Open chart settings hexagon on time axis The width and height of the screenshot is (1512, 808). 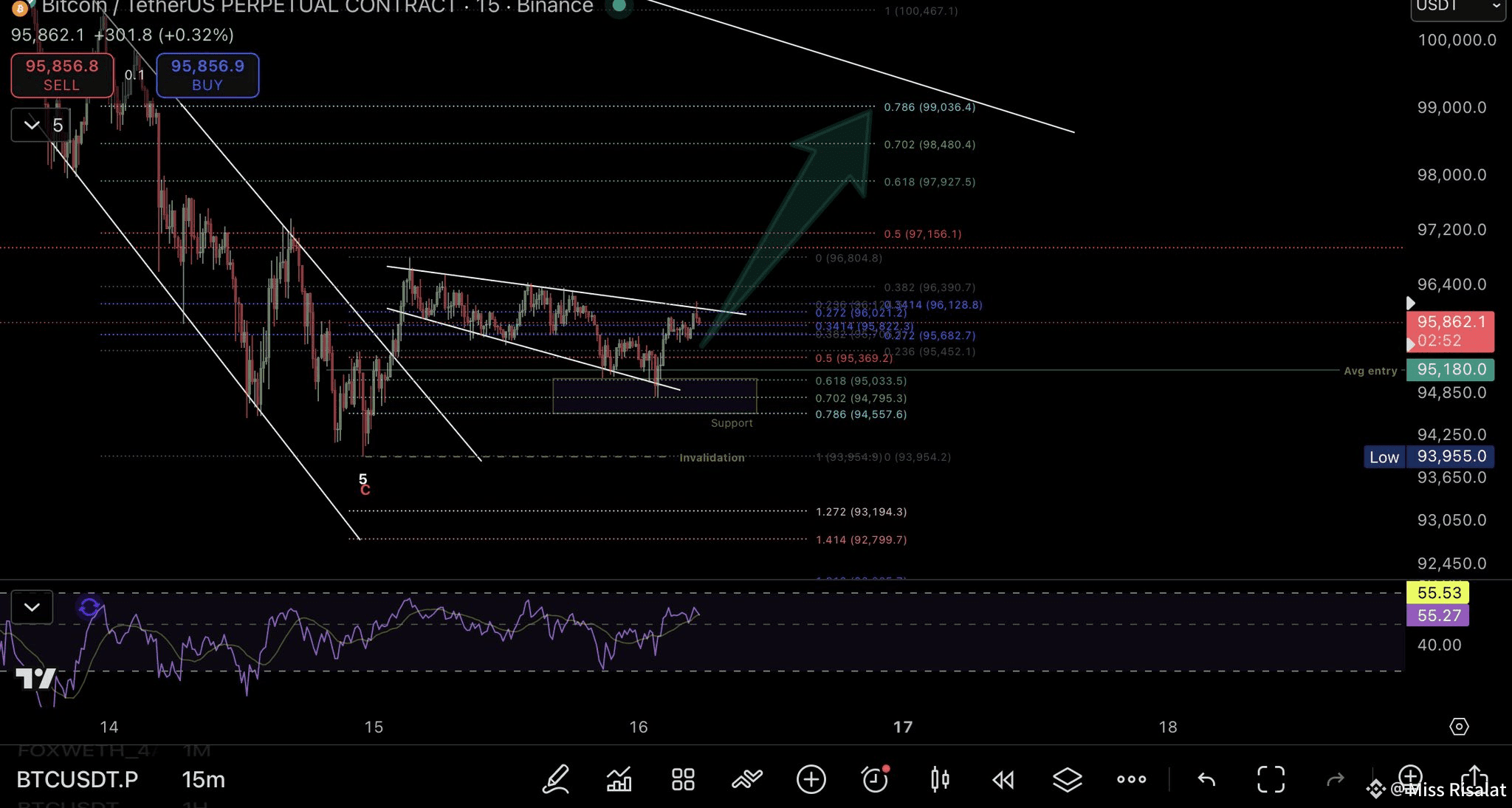coord(1459,727)
